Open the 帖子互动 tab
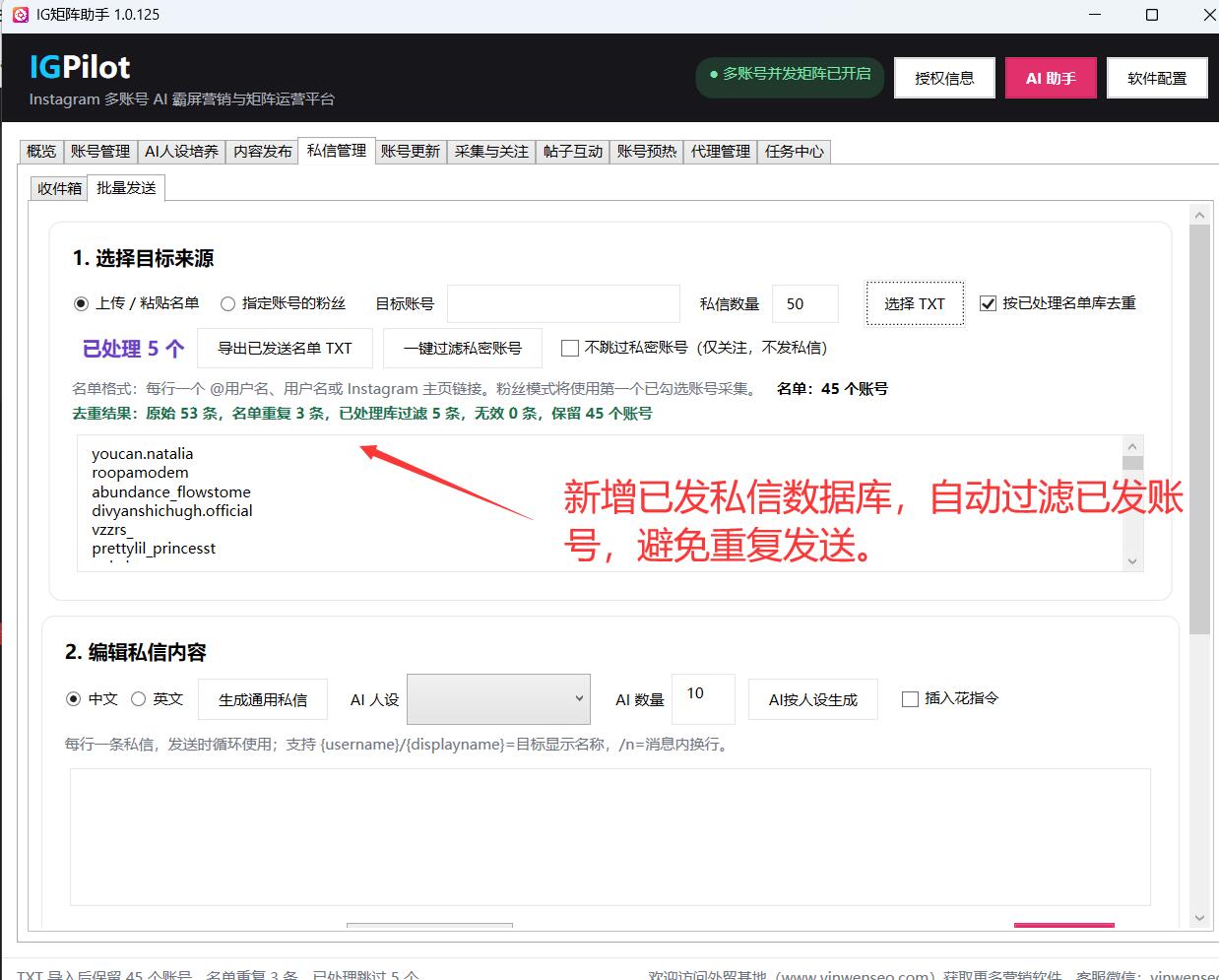Image resolution: width=1219 pixels, height=980 pixels. 573,152
